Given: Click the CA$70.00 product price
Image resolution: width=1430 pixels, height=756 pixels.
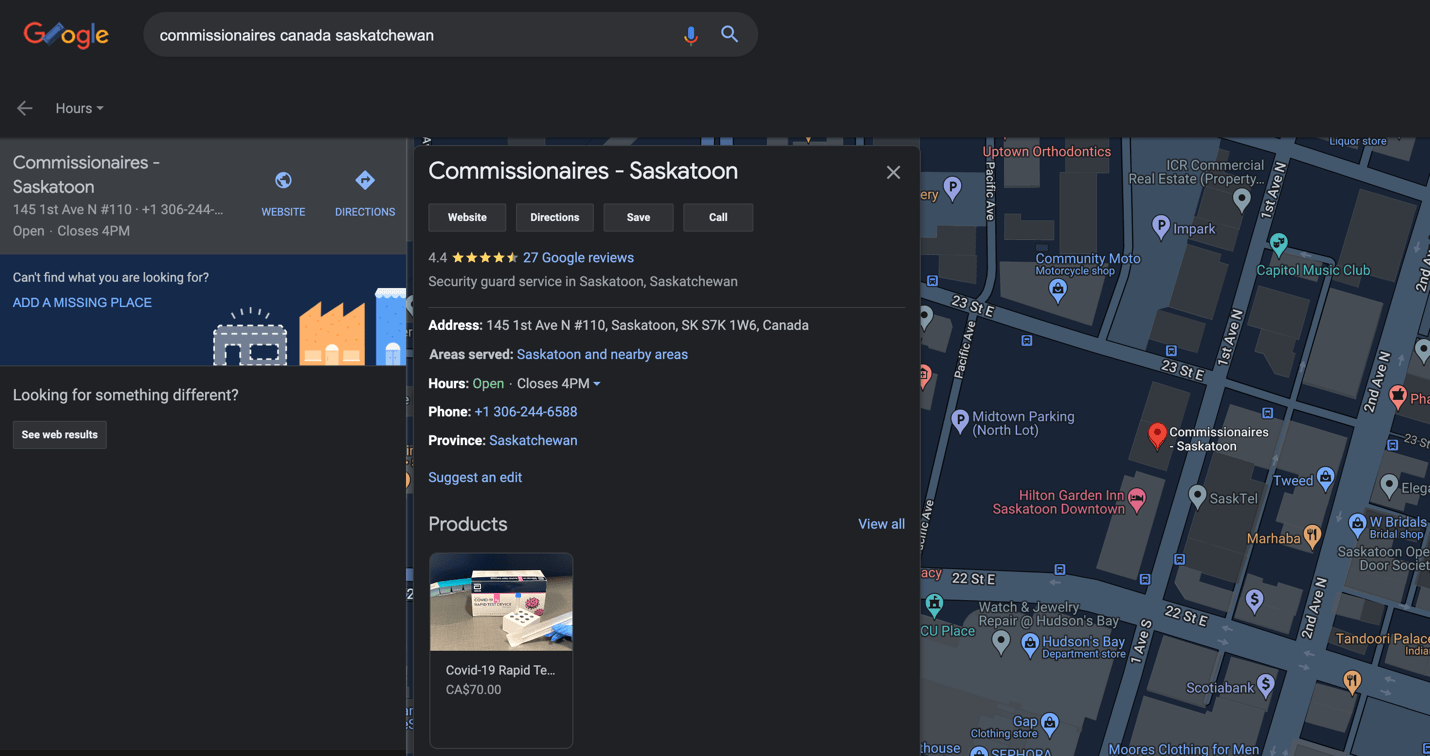Looking at the screenshot, I should [x=473, y=690].
